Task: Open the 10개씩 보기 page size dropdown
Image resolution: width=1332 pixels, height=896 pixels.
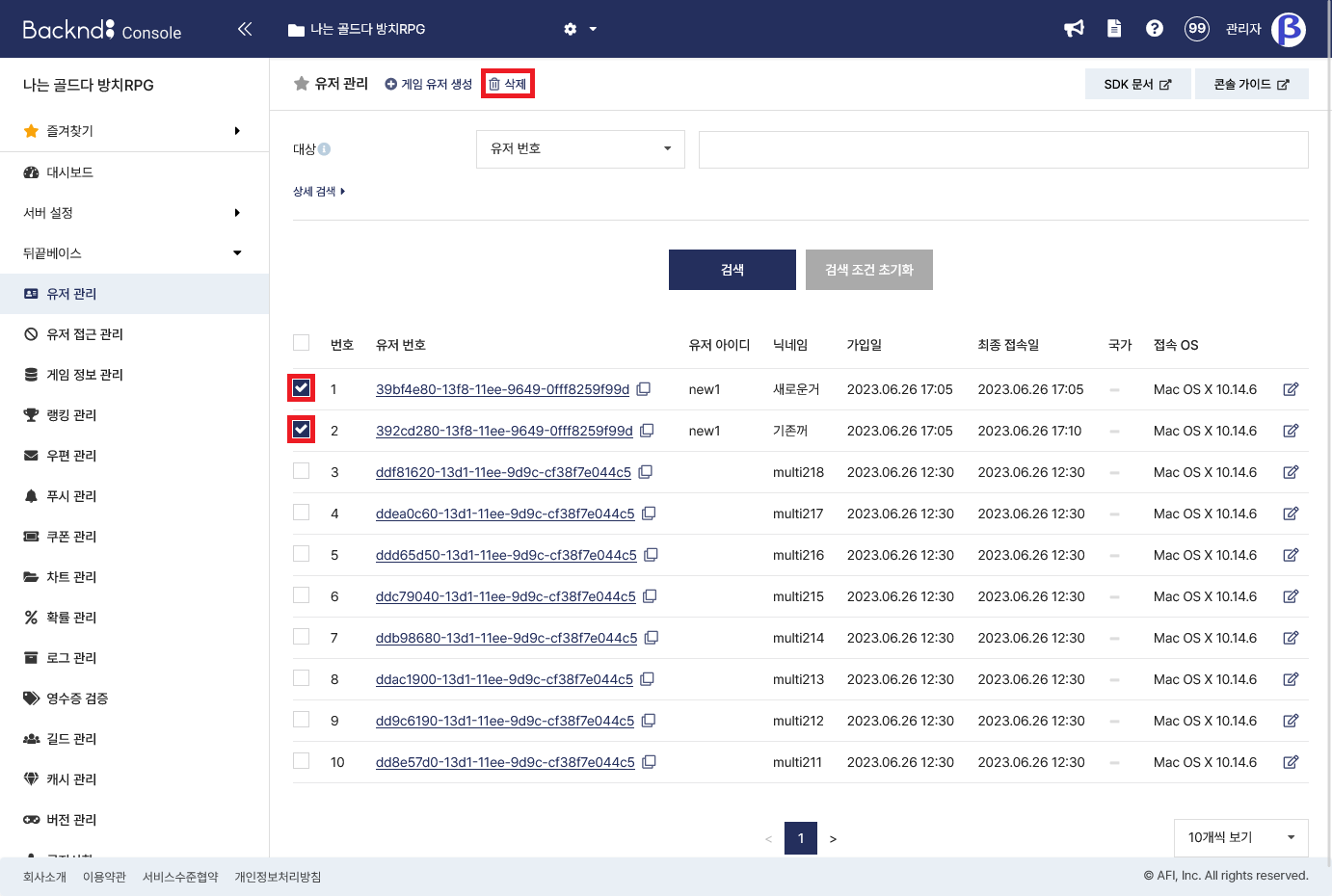Action: [x=1241, y=838]
